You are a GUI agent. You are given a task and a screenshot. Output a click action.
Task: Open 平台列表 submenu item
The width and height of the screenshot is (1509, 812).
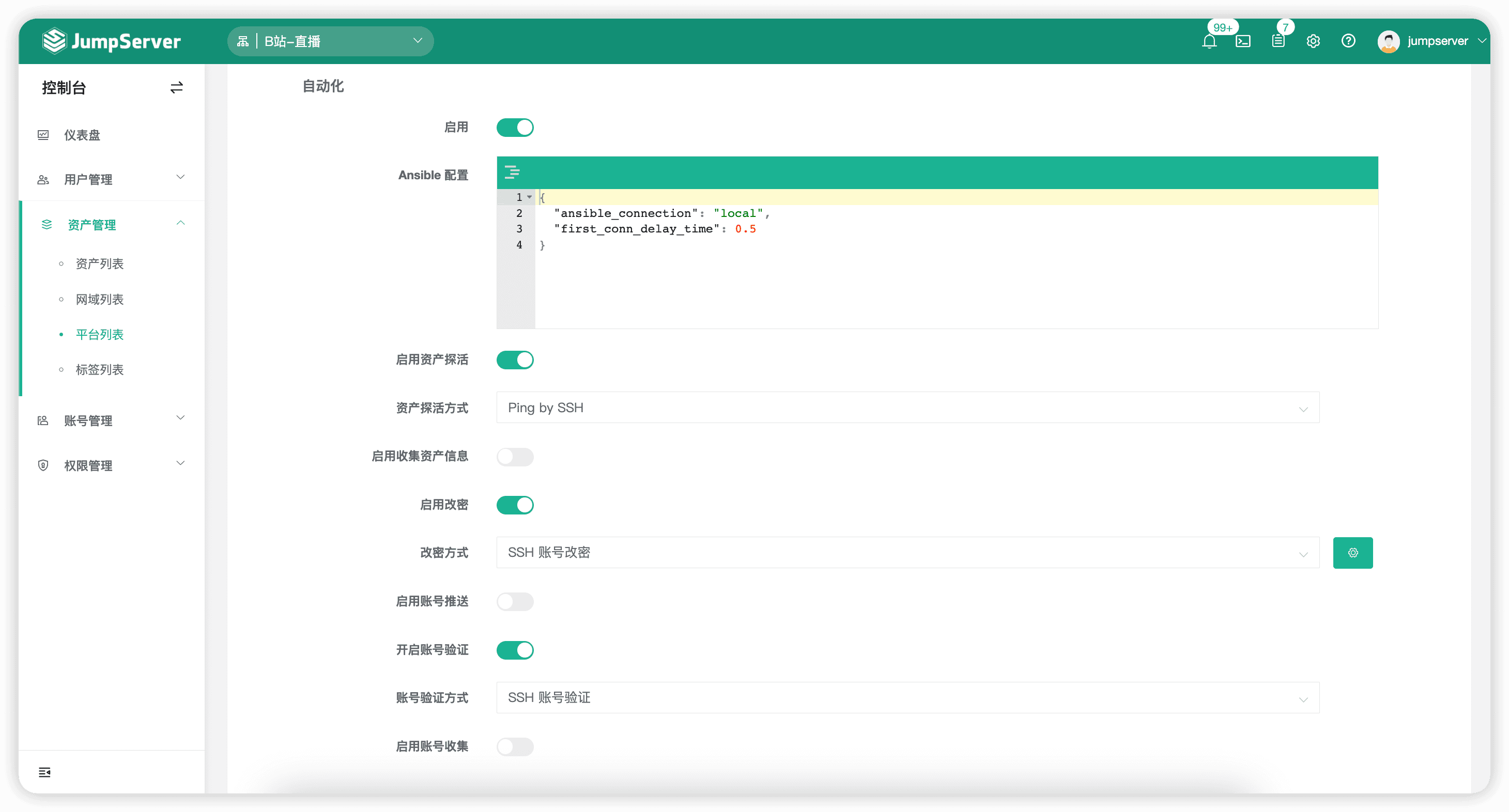click(100, 335)
